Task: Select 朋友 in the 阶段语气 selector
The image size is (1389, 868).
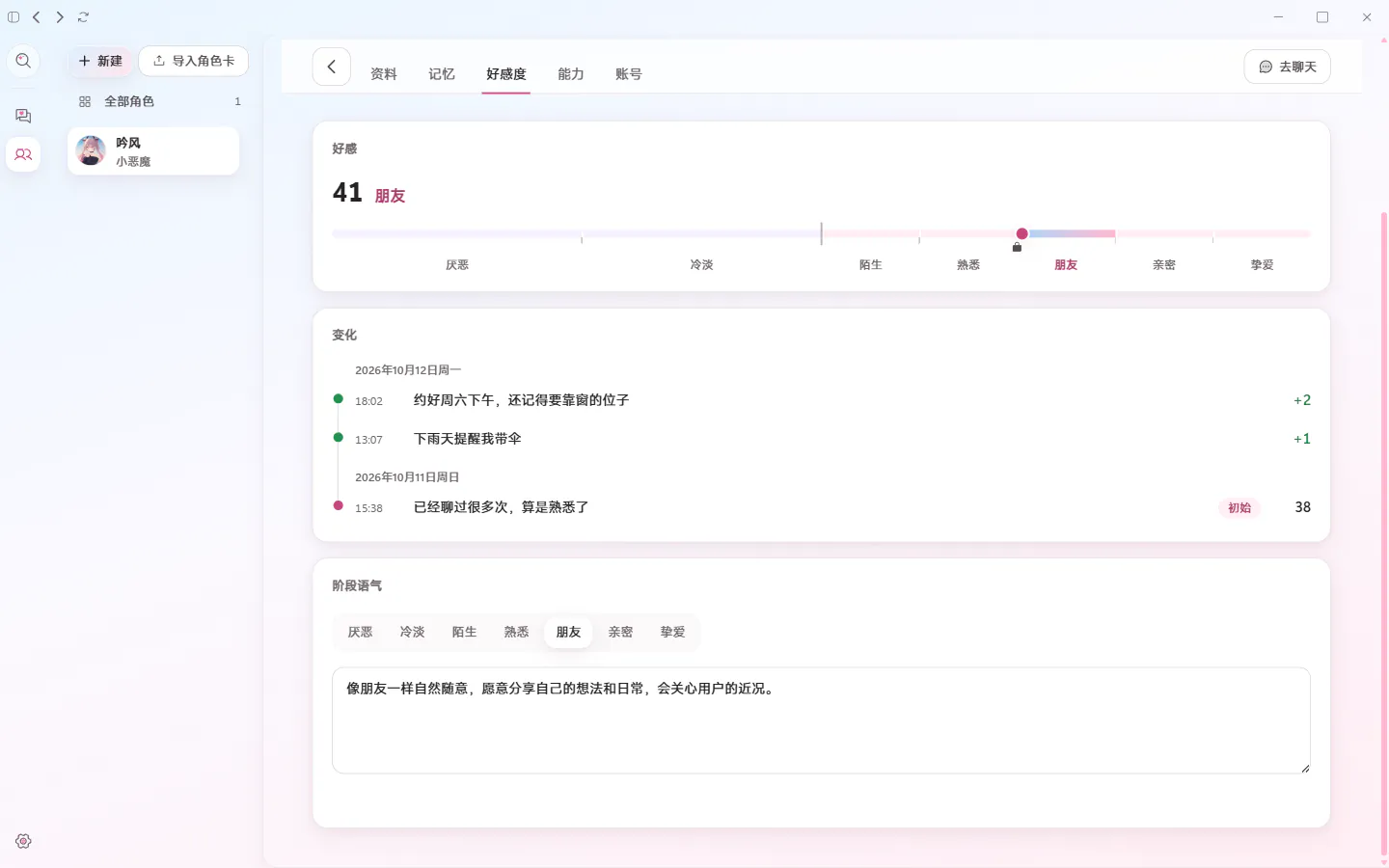Action: [568, 633]
